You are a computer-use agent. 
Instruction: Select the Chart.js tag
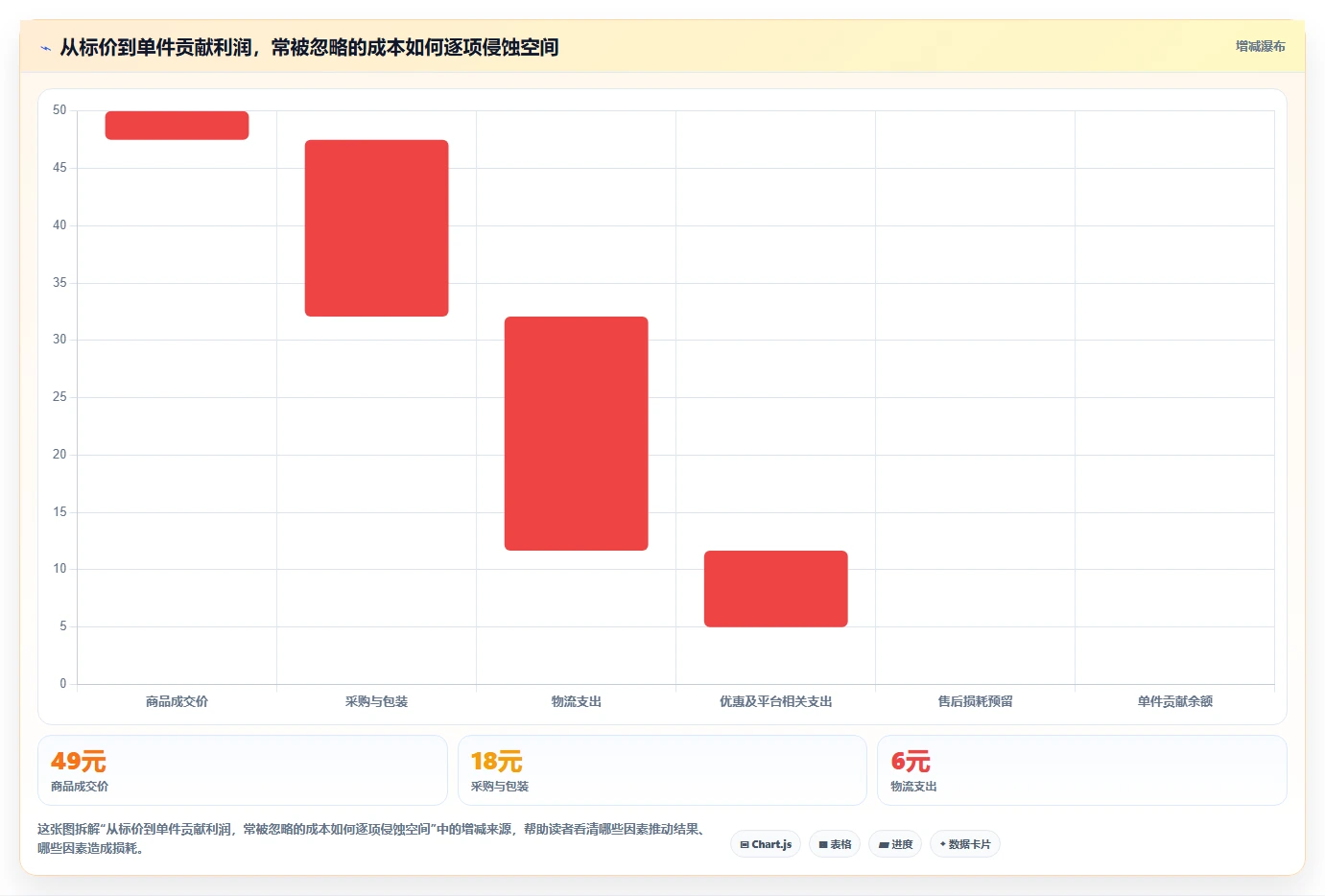pyautogui.click(x=766, y=844)
